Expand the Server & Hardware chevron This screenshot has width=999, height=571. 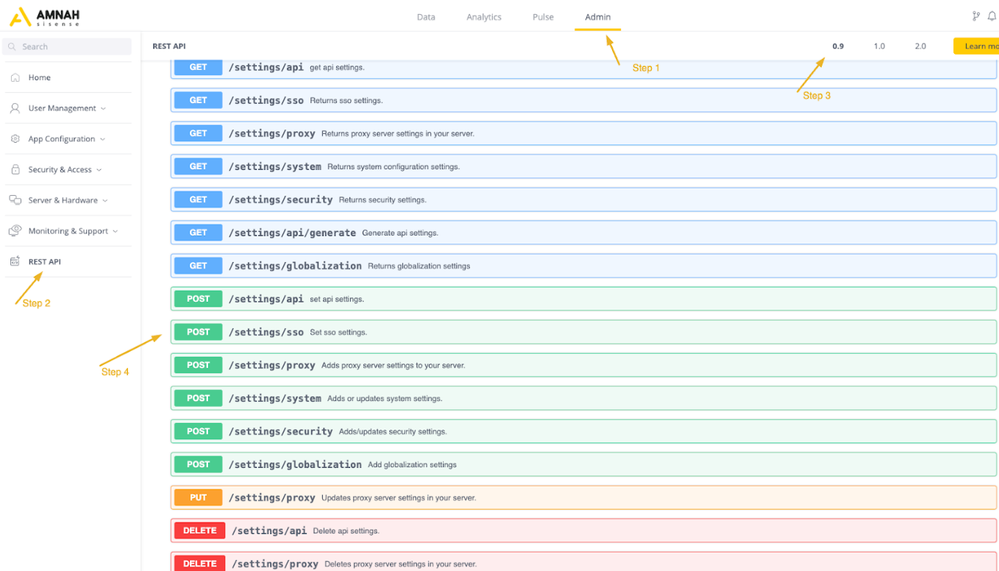pyautogui.click(x=105, y=201)
